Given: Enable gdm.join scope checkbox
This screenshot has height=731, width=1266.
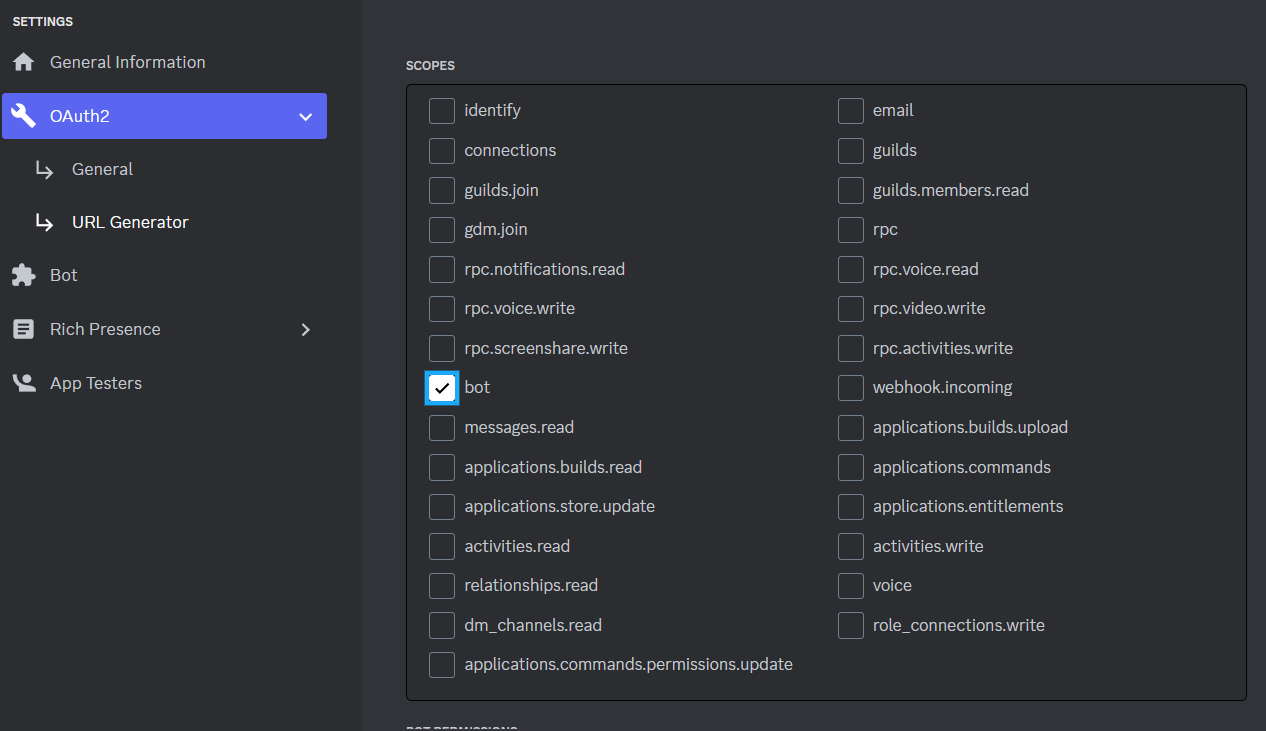Looking at the screenshot, I should point(442,230).
